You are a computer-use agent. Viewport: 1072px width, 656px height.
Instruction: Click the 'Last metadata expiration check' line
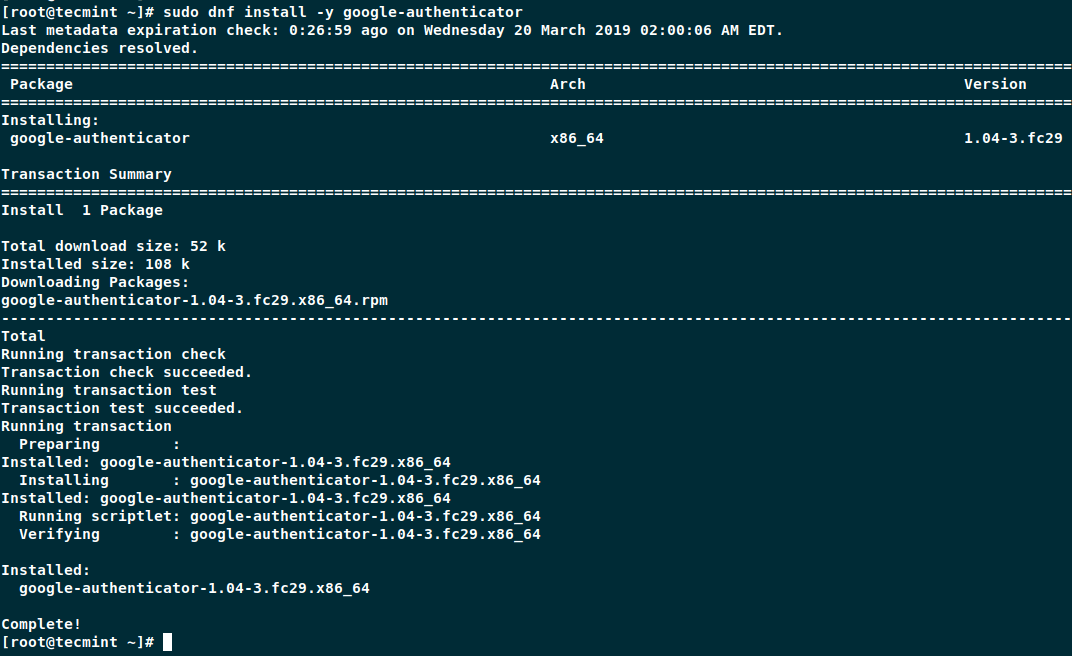392,30
